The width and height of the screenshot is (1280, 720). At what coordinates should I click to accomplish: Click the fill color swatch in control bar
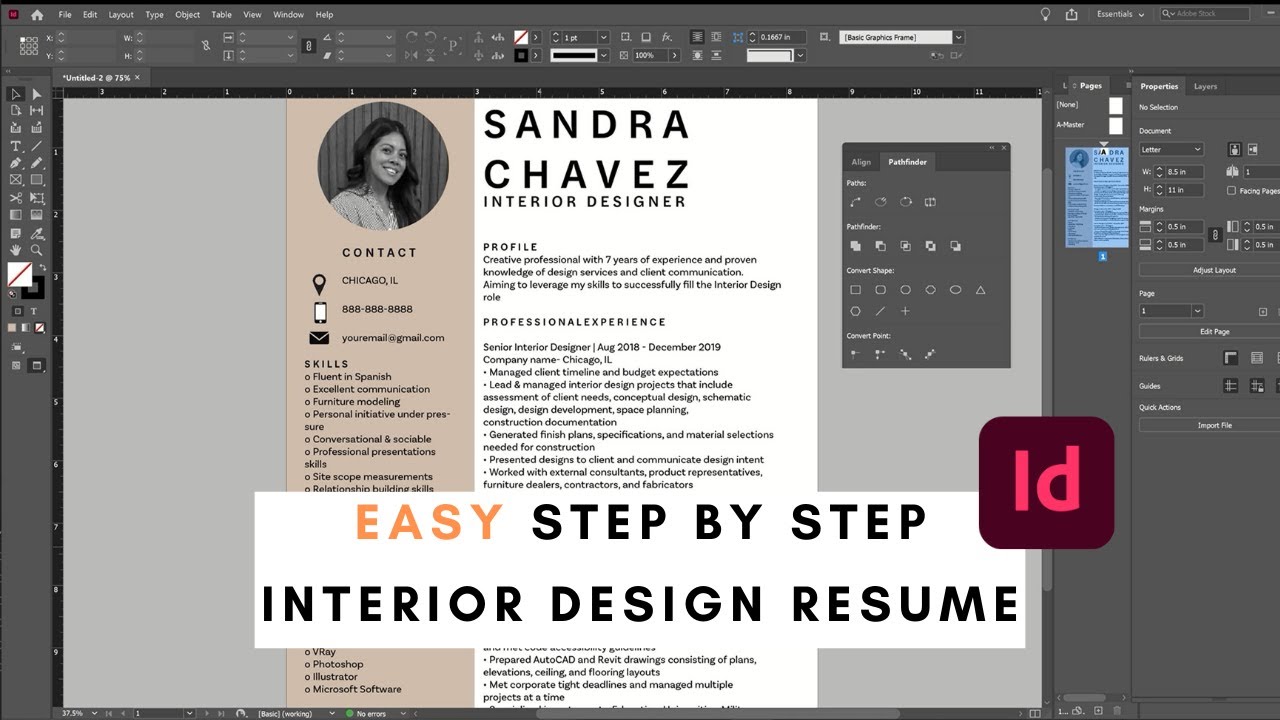coord(520,37)
